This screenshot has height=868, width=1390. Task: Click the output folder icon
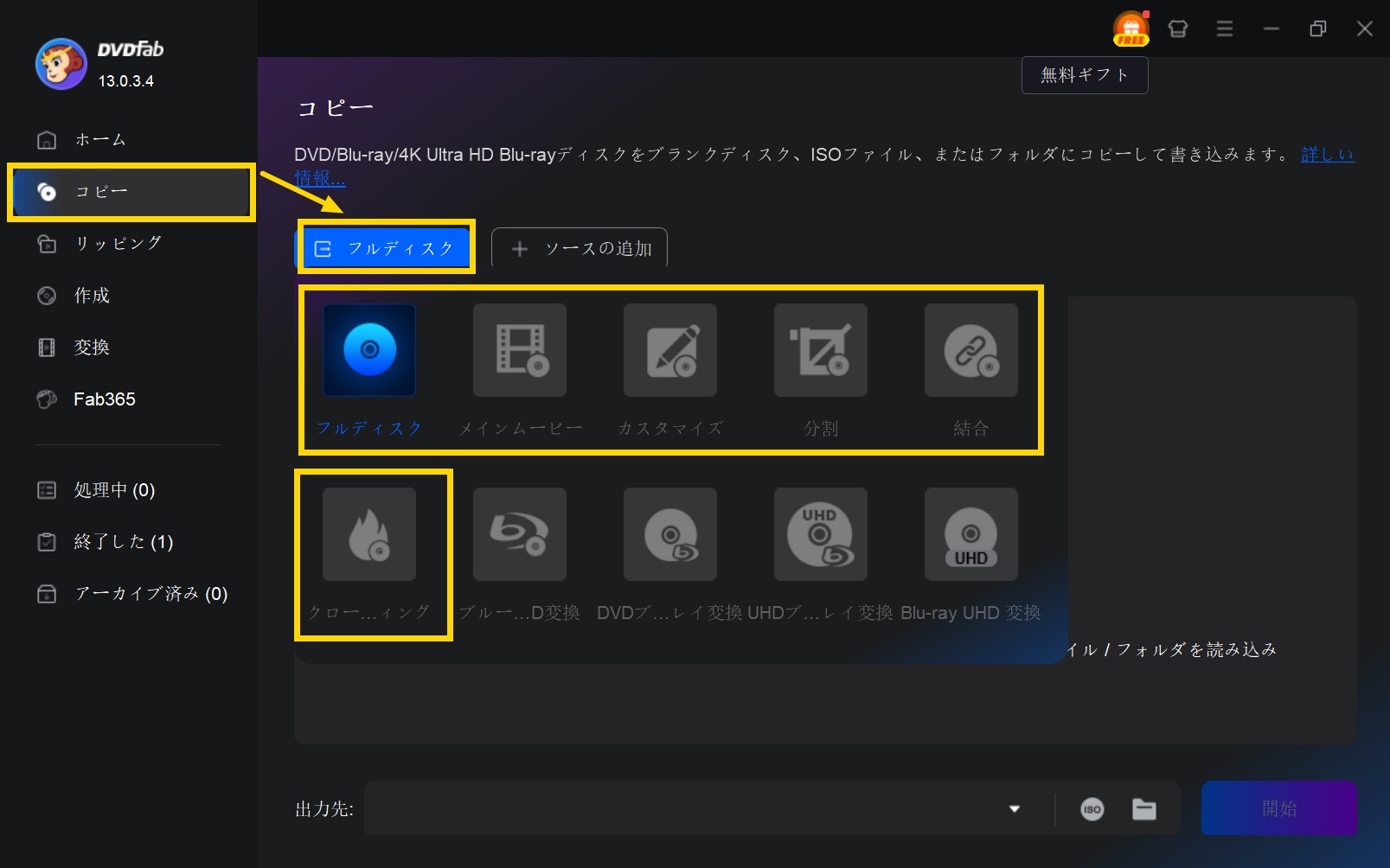click(1144, 809)
